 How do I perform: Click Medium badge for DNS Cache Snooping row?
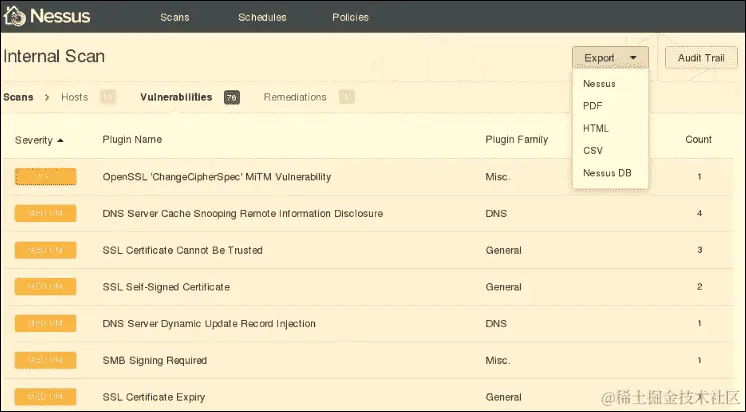(x=45, y=213)
